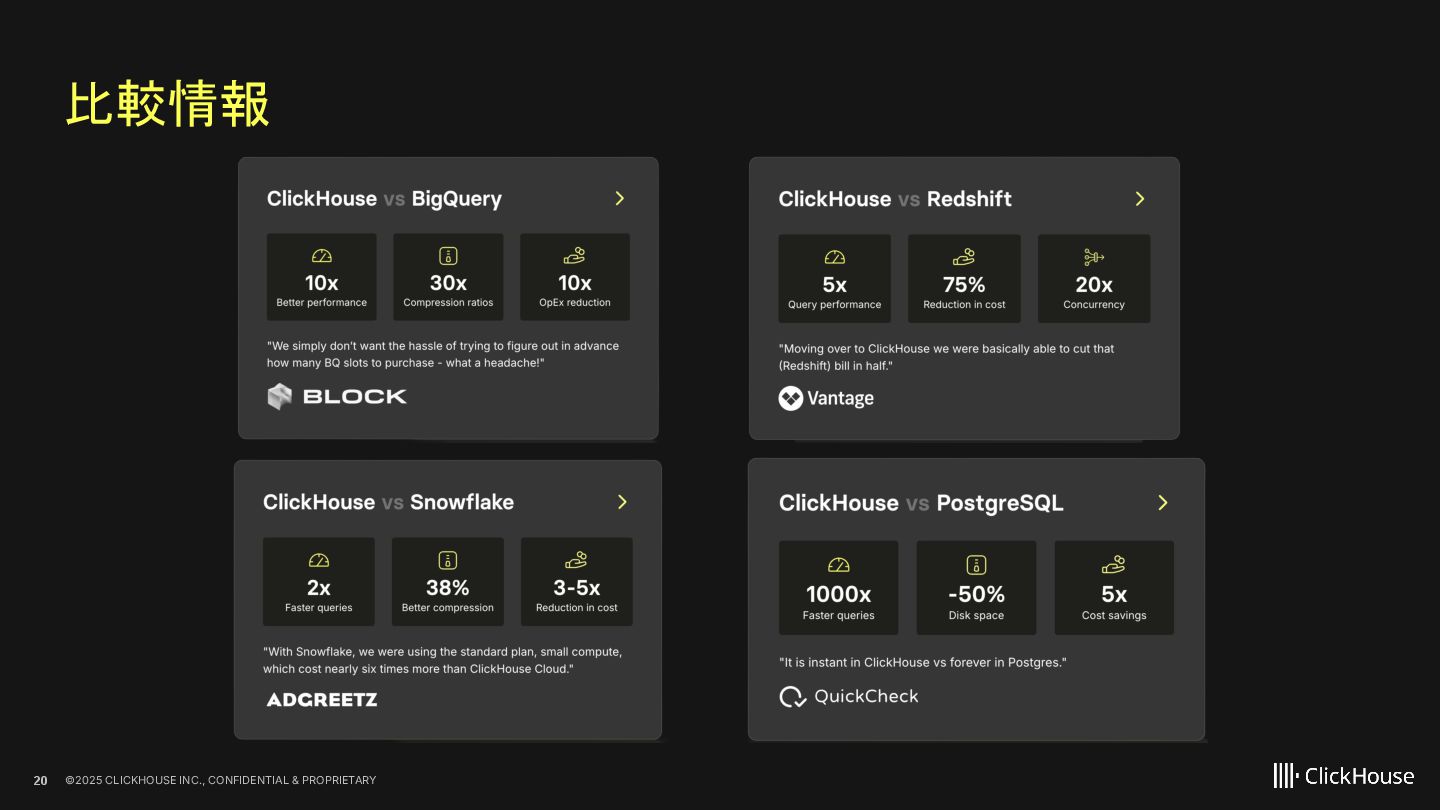Image resolution: width=1440 pixels, height=810 pixels.
Task: Click the ADGREETZ logo
Action: coord(322,700)
